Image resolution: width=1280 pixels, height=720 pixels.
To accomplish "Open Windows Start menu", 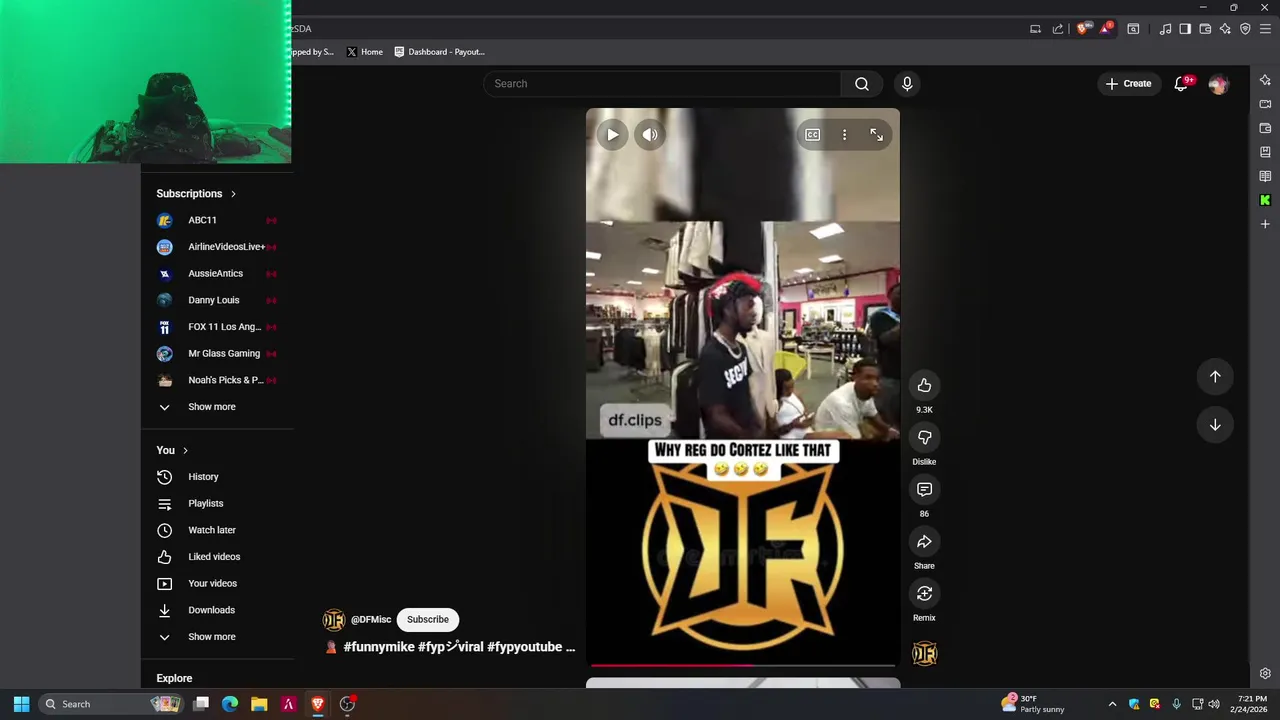I will point(21,704).
